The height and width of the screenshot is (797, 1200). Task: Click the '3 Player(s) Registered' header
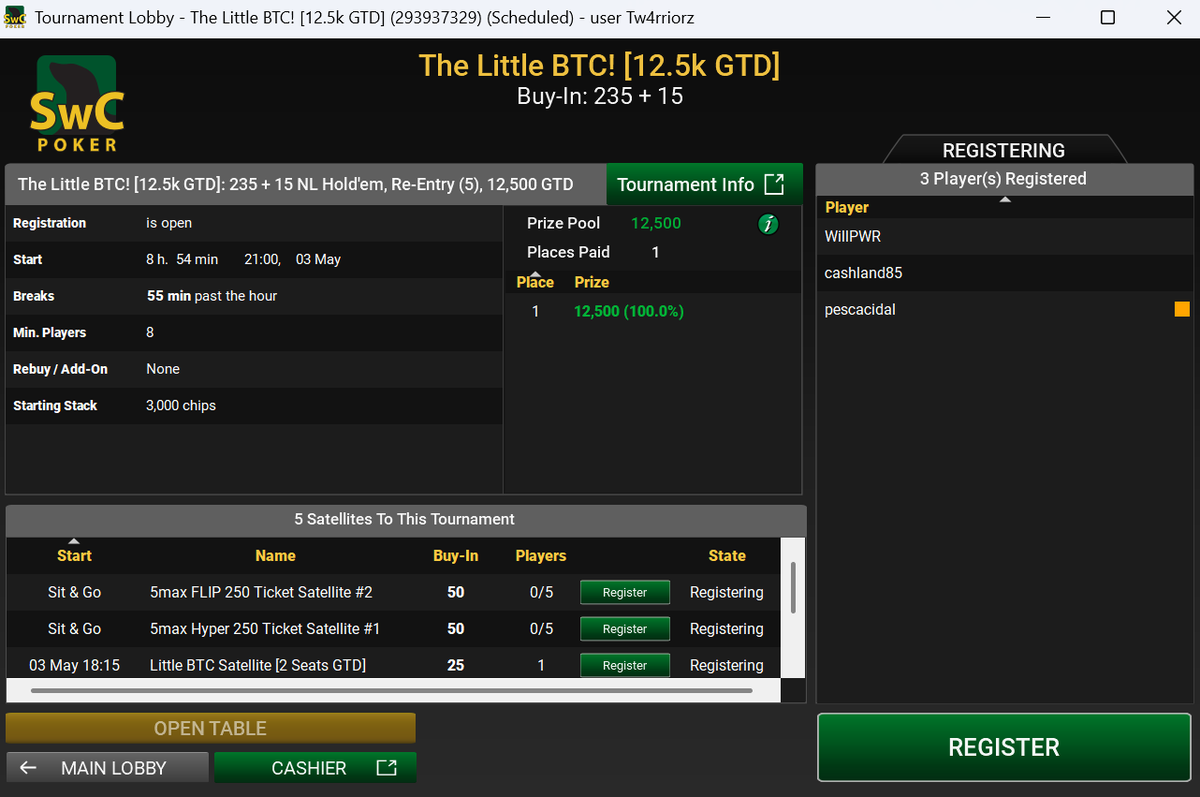tap(1004, 179)
